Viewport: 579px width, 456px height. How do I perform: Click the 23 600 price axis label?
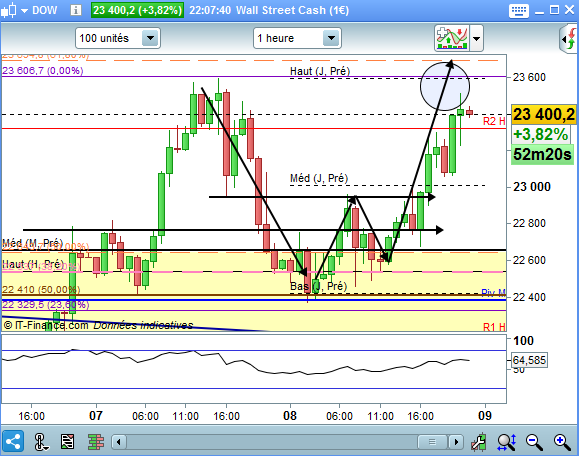[x=529, y=77]
